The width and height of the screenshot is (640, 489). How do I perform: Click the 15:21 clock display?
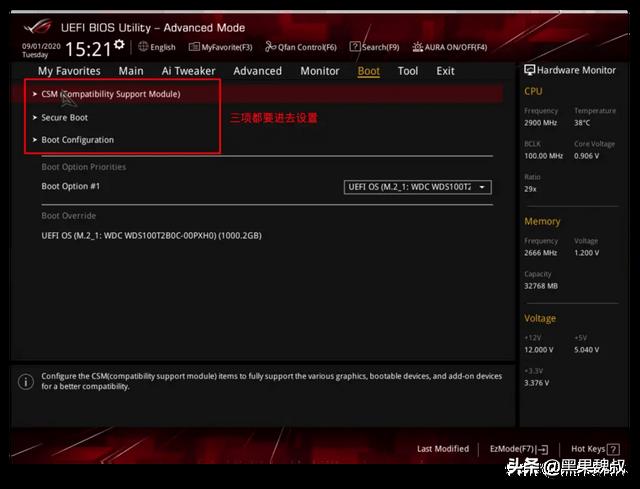click(88, 49)
